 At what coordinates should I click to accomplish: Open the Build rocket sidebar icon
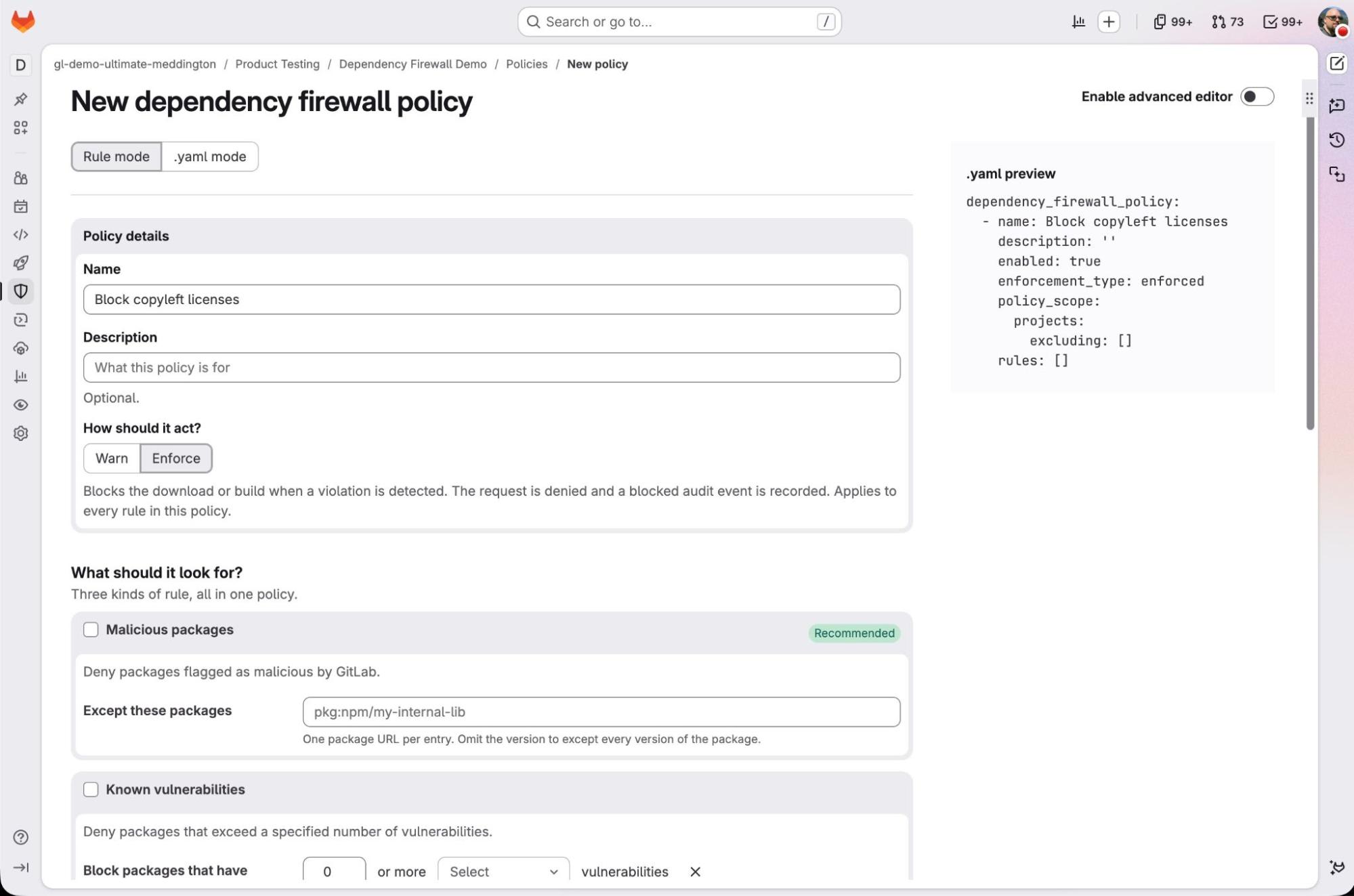[21, 263]
